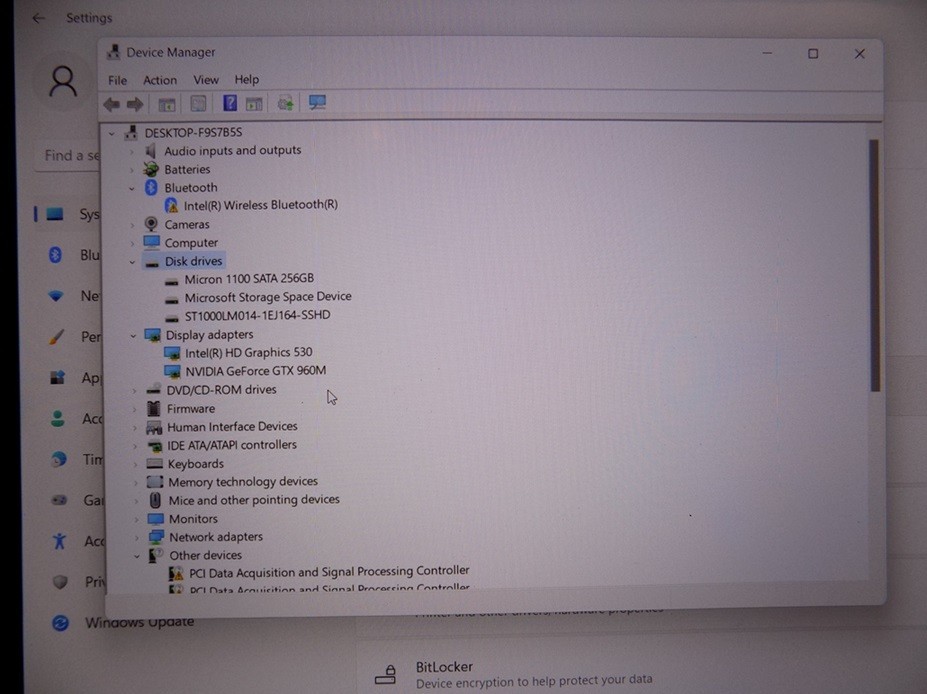Click the Settings user account avatar
Viewport: 927px width, 694px height.
pos(63,81)
